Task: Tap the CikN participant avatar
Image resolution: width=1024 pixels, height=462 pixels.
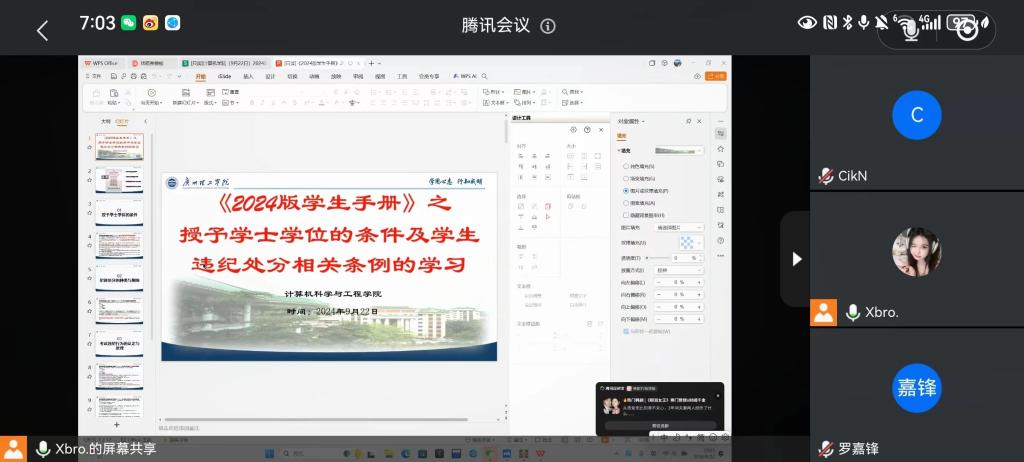Action: tap(916, 115)
